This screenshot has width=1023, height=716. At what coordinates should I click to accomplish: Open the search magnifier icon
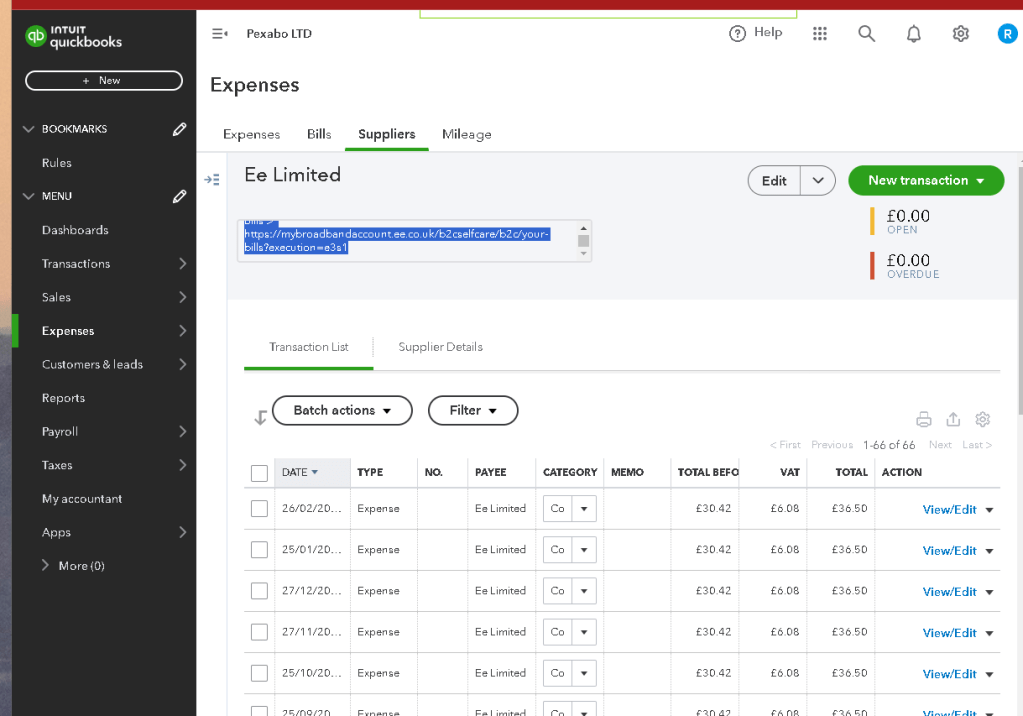coord(866,33)
